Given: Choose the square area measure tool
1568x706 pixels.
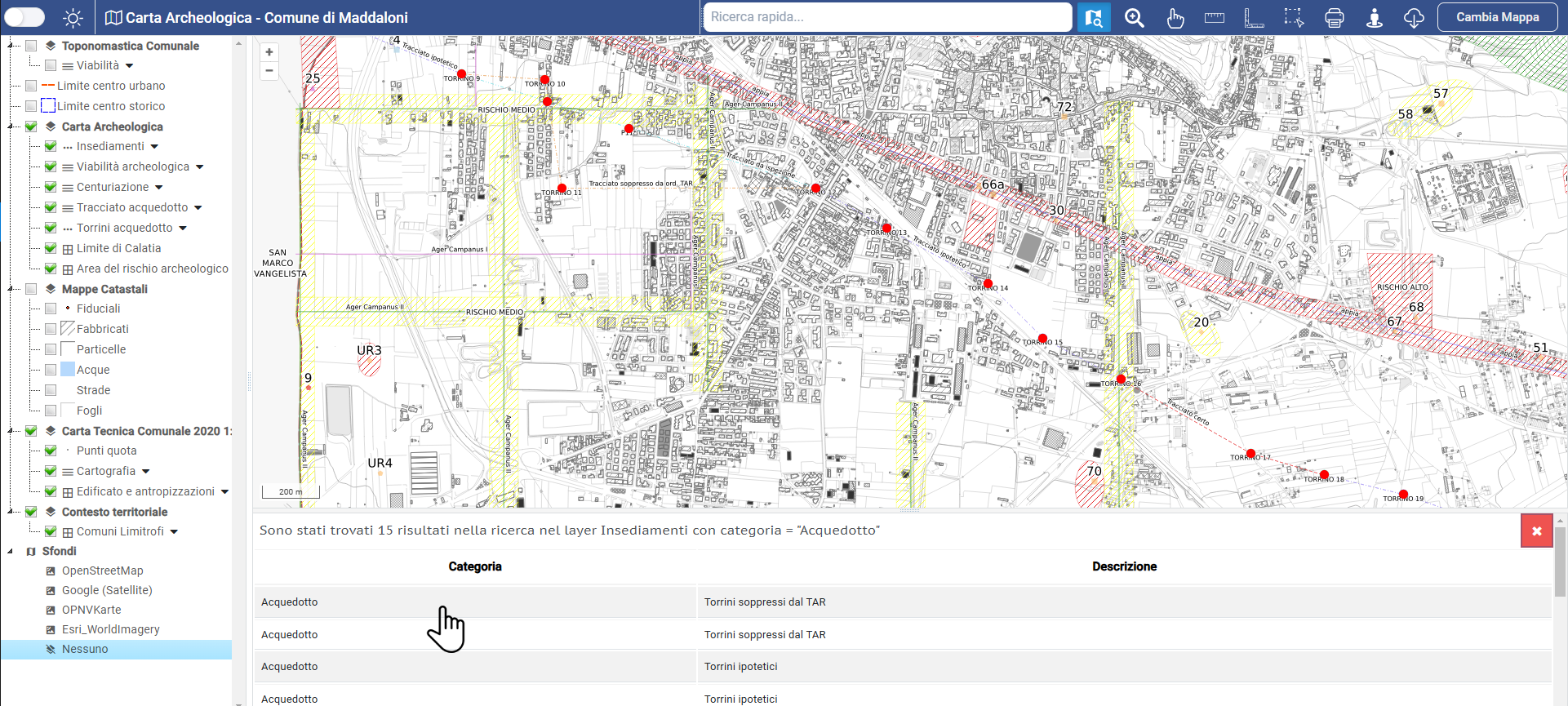Looking at the screenshot, I should point(1254,17).
